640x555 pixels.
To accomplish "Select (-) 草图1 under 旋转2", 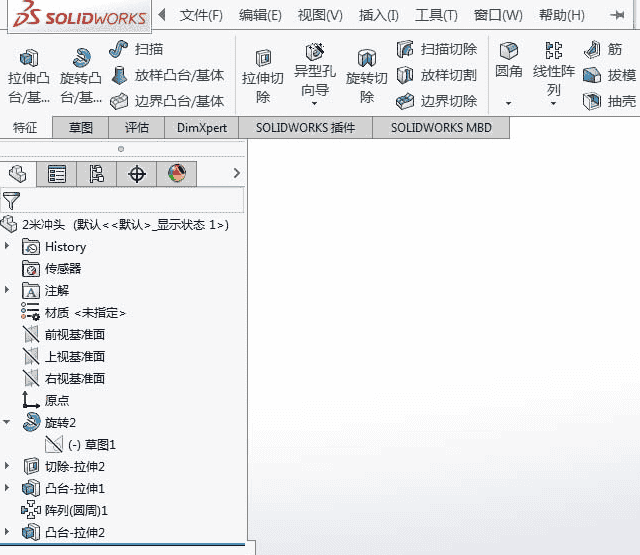I will tap(81, 444).
